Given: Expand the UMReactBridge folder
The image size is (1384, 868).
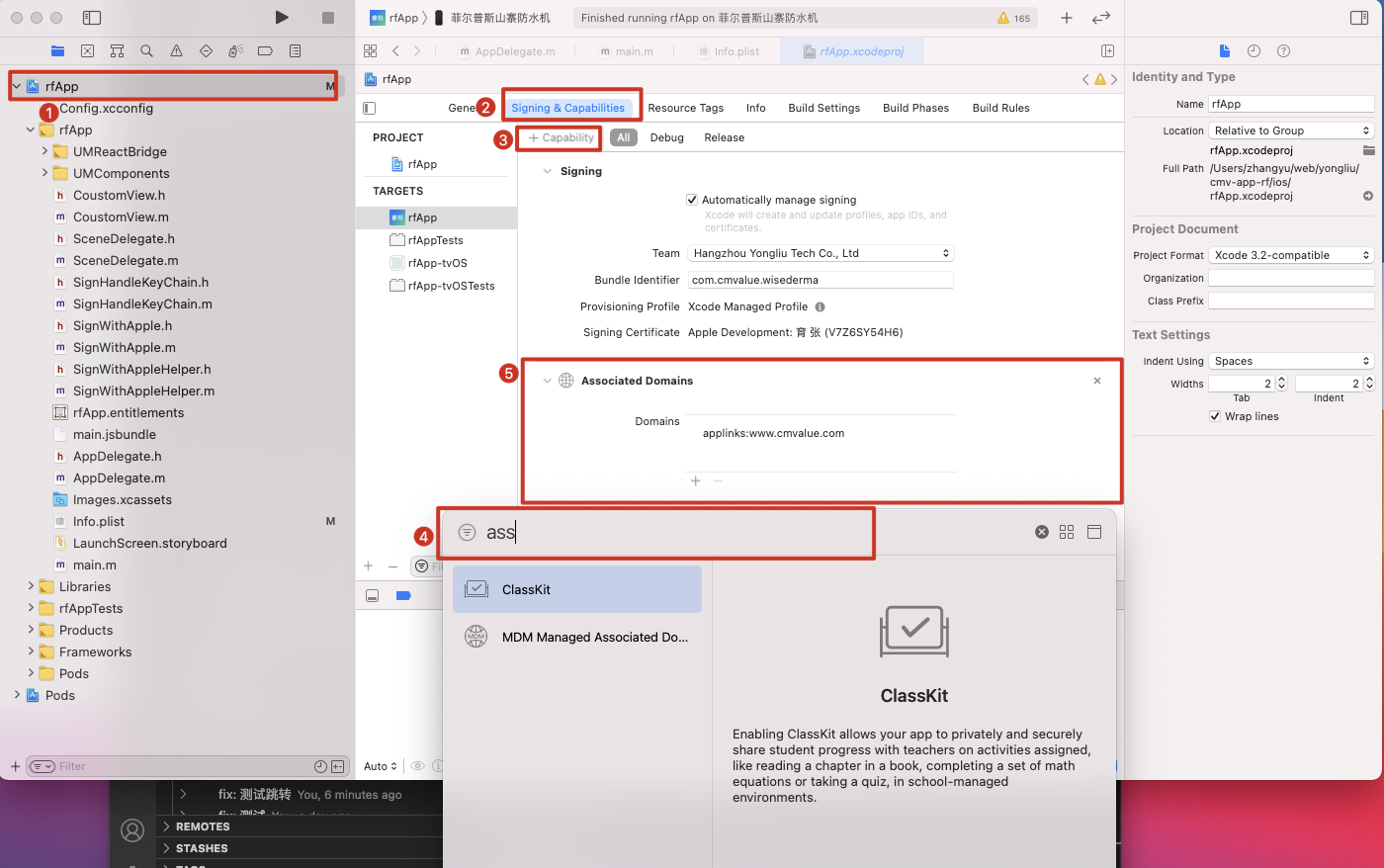Looking at the screenshot, I should [44, 151].
